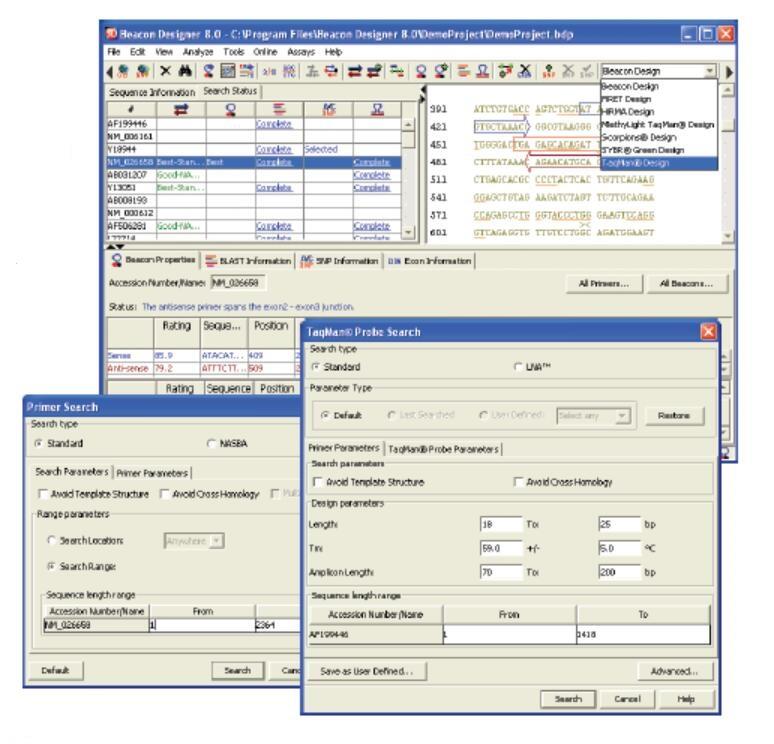Click the beacon probe column header icon

(231, 110)
